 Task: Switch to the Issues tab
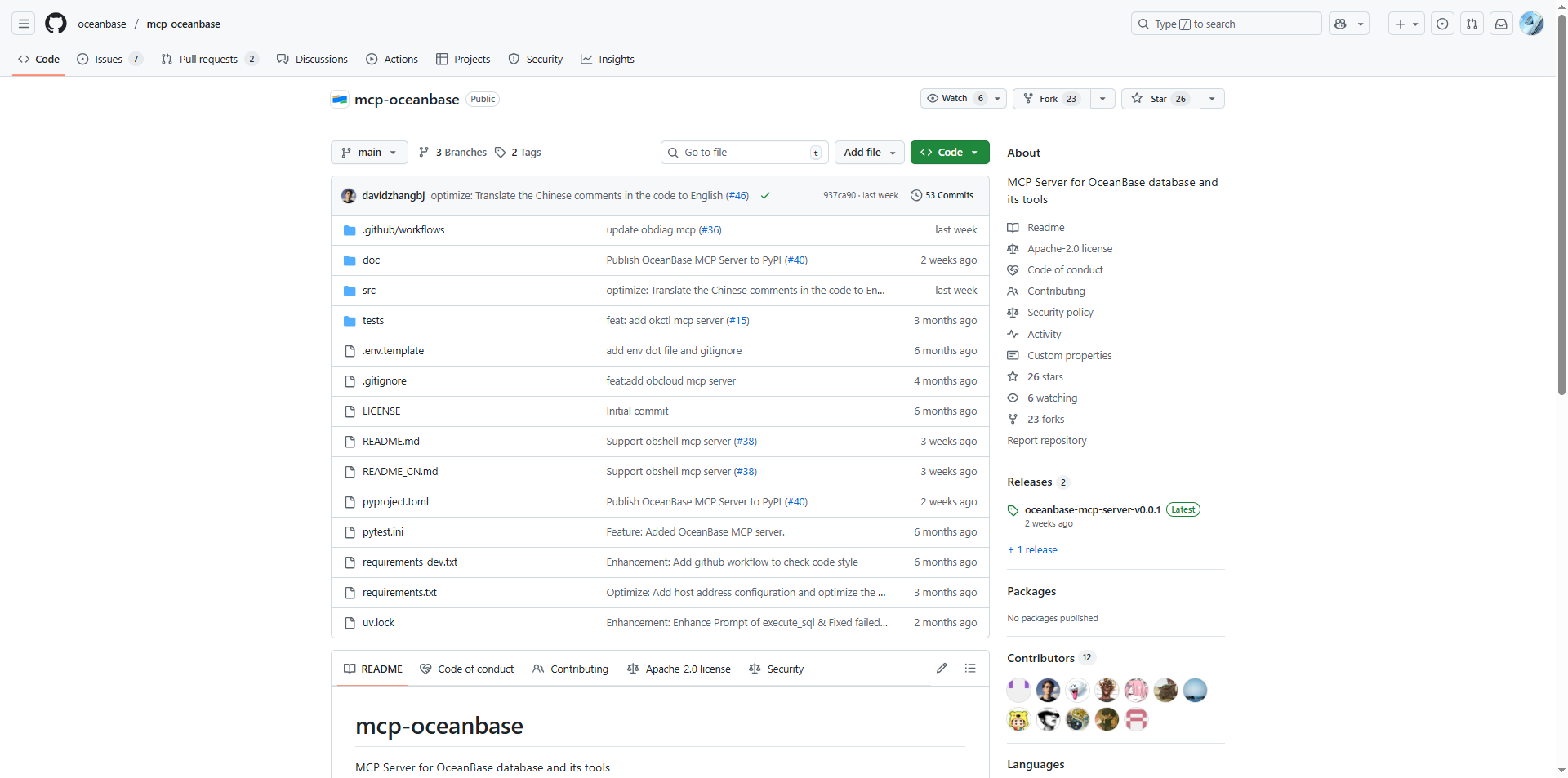coord(110,59)
